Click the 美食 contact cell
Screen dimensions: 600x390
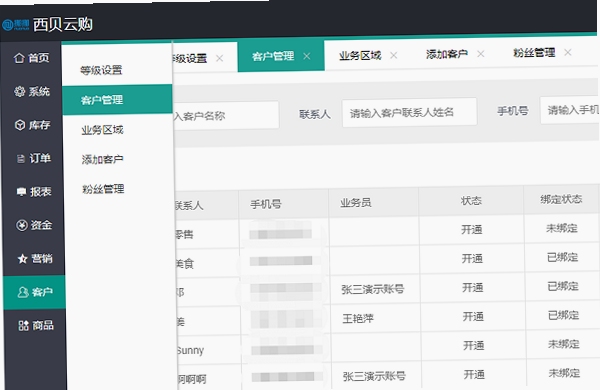(185, 263)
